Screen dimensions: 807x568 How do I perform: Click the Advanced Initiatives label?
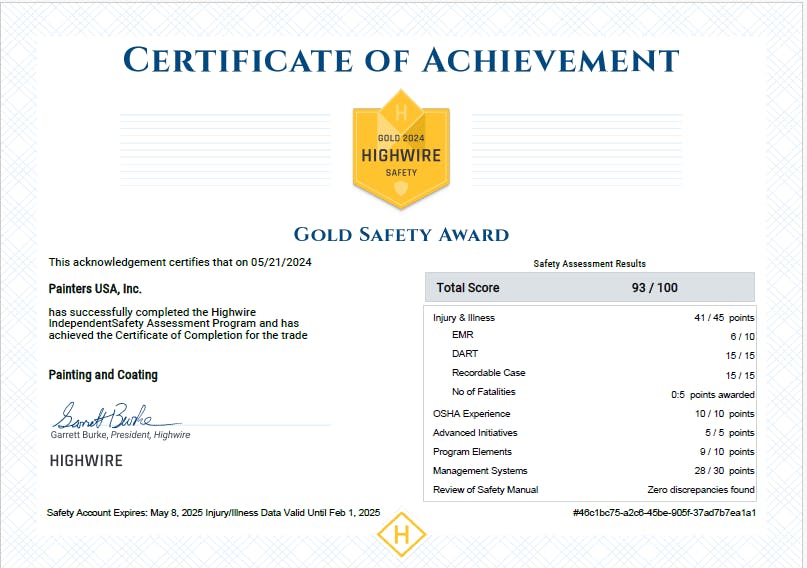[475, 433]
